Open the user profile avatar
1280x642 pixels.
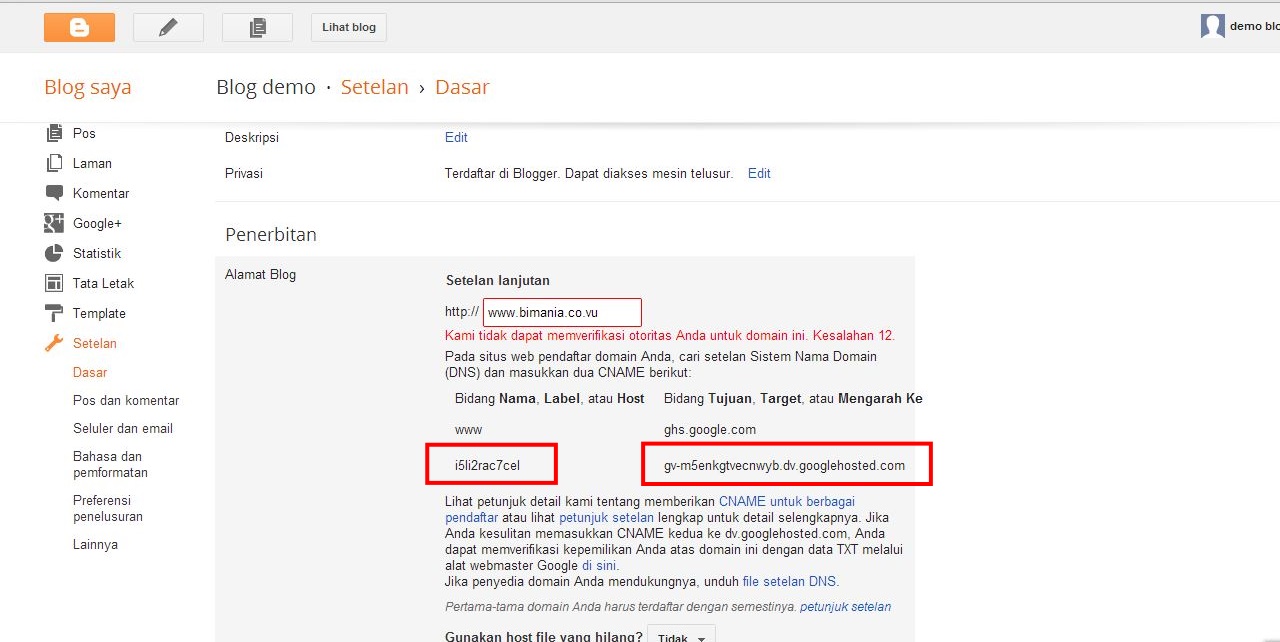pos(1212,26)
